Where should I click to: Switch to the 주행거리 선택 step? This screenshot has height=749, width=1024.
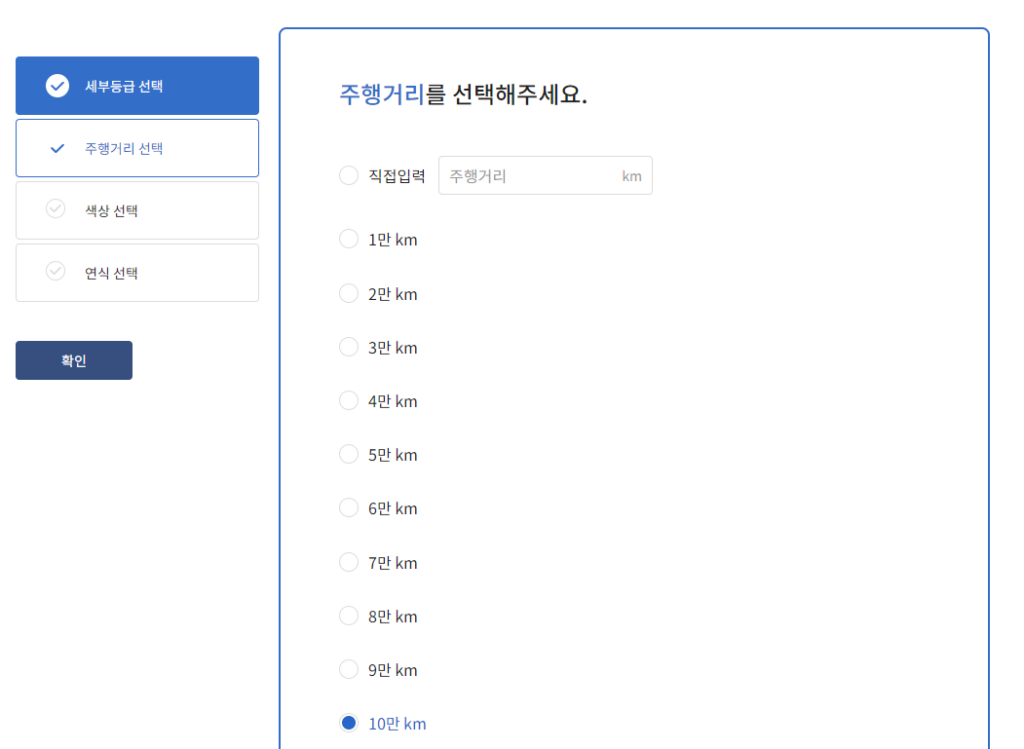[137, 149]
